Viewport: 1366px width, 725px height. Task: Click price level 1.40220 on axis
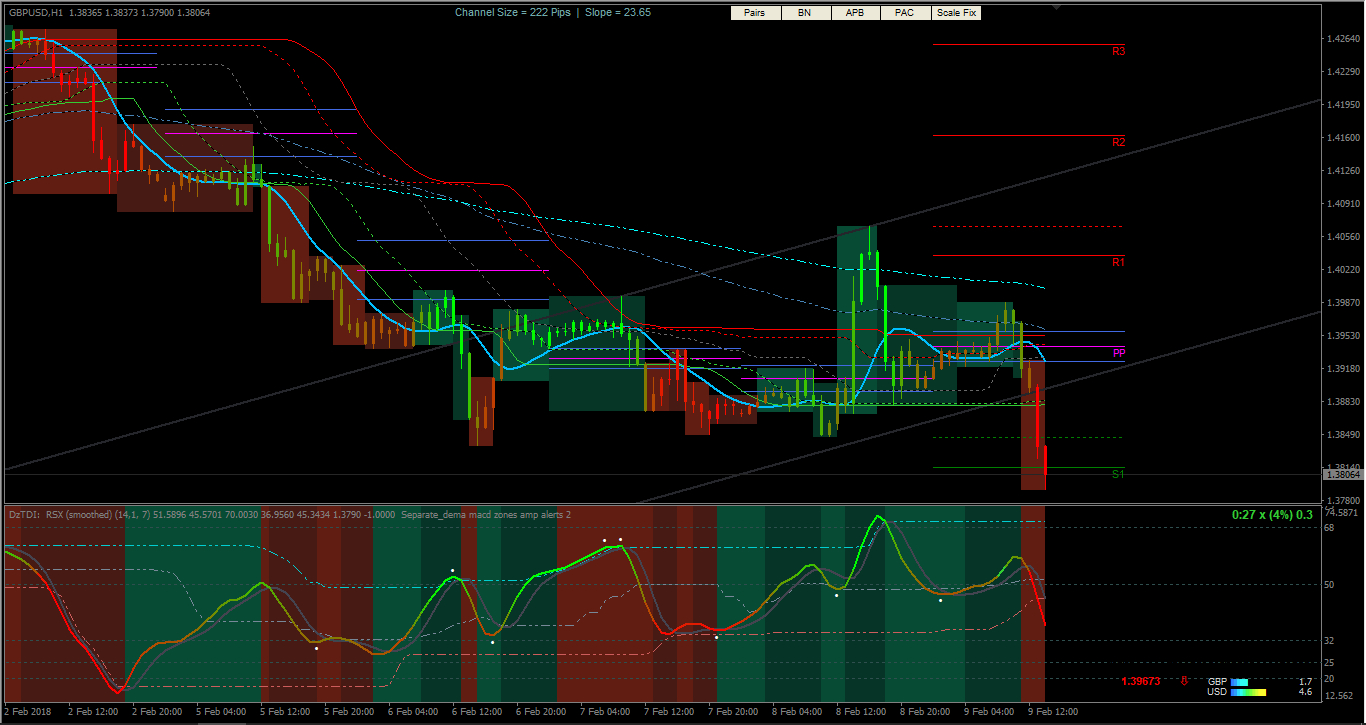(x=1341, y=270)
